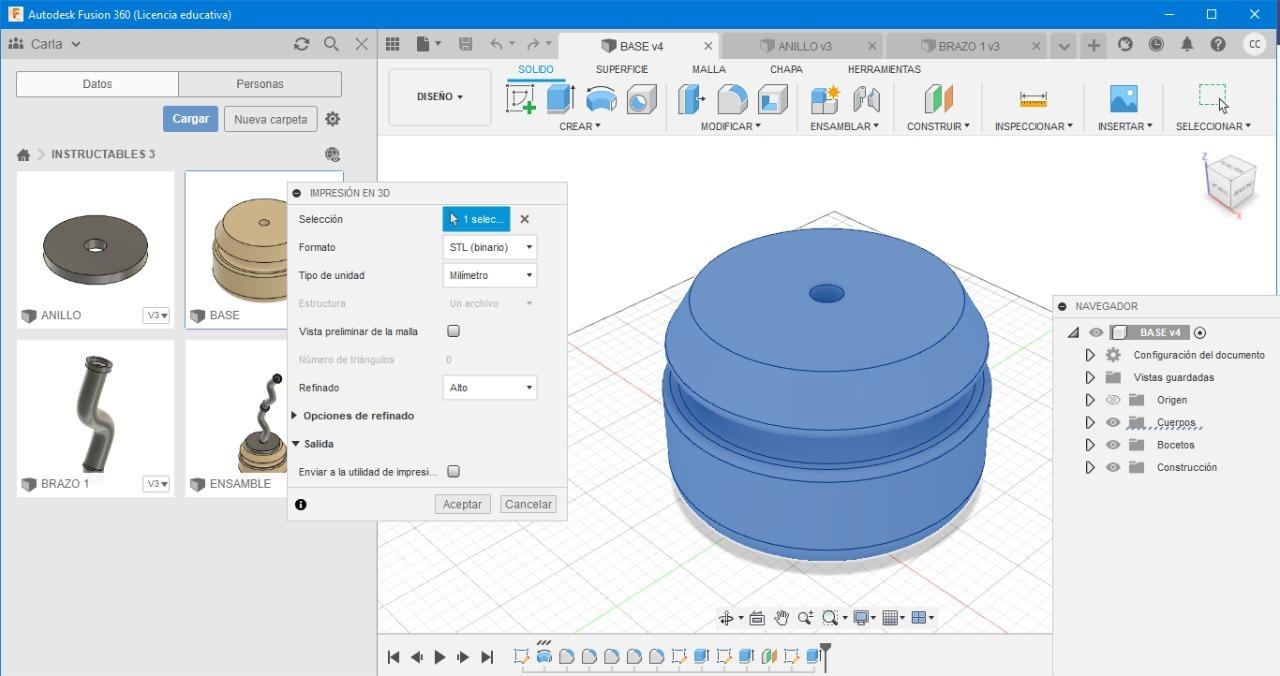
Task: Click the Extrude tool icon
Action: (x=560, y=98)
